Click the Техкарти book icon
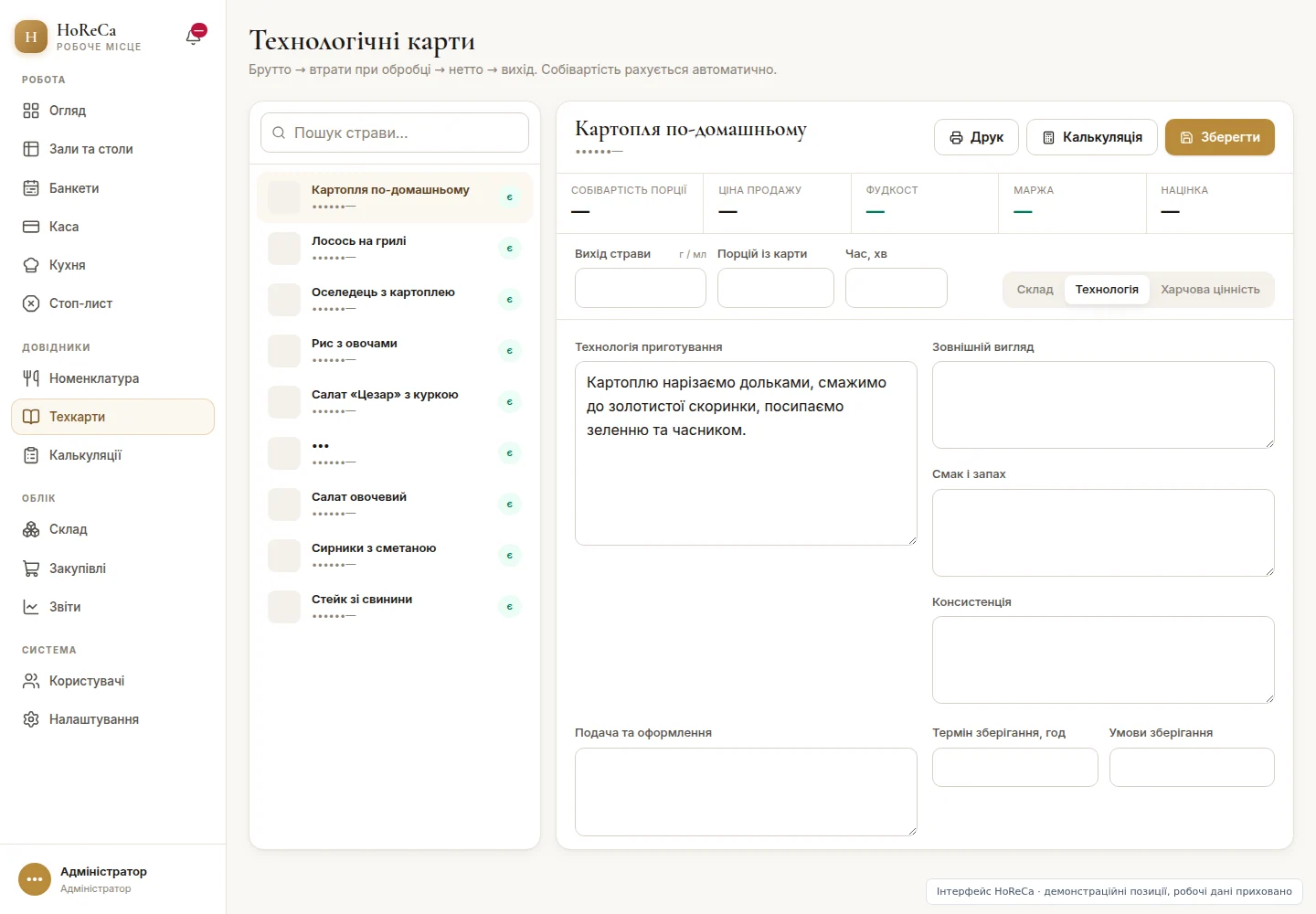This screenshot has width=1316, height=914. pos(31,417)
